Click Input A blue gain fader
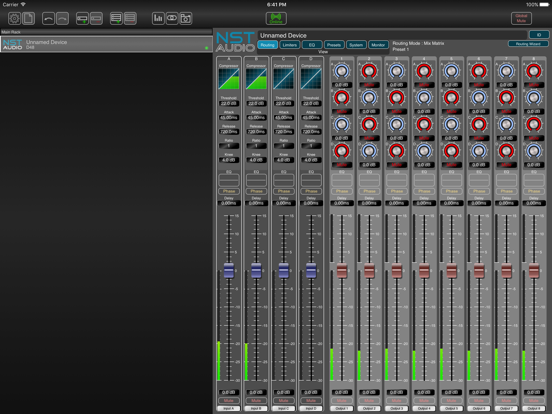Image resolution: width=552 pixels, height=414 pixels. (x=229, y=270)
